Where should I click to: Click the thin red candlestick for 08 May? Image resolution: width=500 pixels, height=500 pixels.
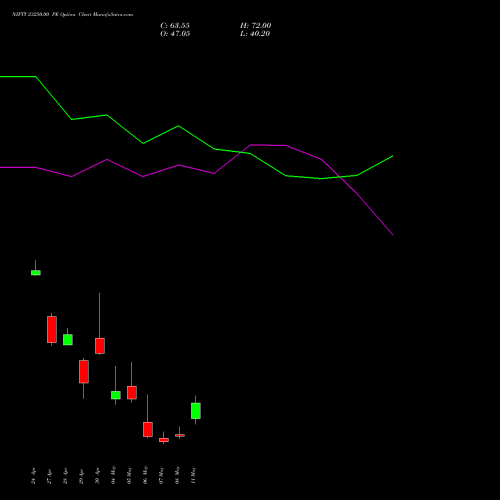coord(180,435)
